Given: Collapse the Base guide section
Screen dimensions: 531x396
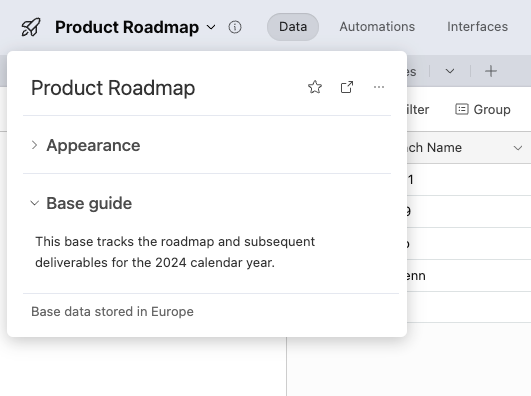Looking at the screenshot, I should coord(34,203).
